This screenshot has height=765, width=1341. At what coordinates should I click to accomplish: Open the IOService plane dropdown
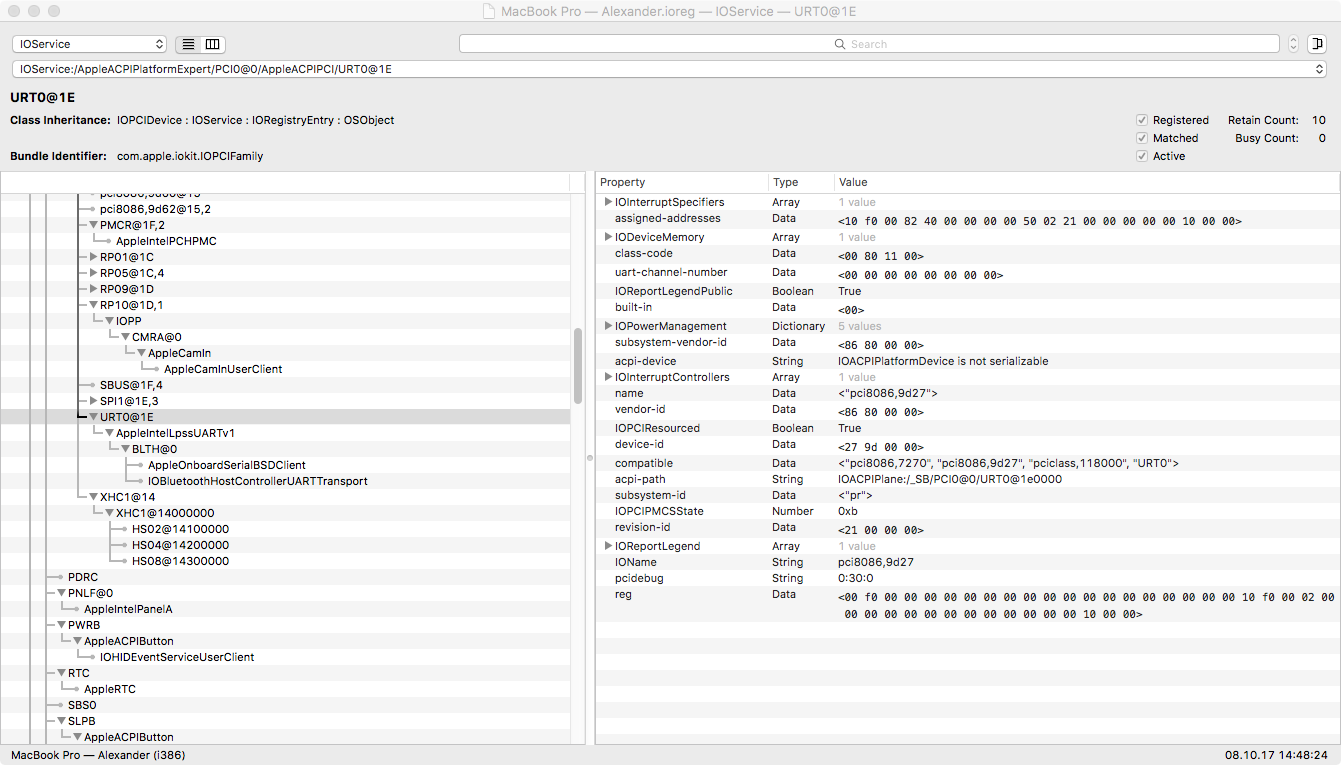coord(89,44)
